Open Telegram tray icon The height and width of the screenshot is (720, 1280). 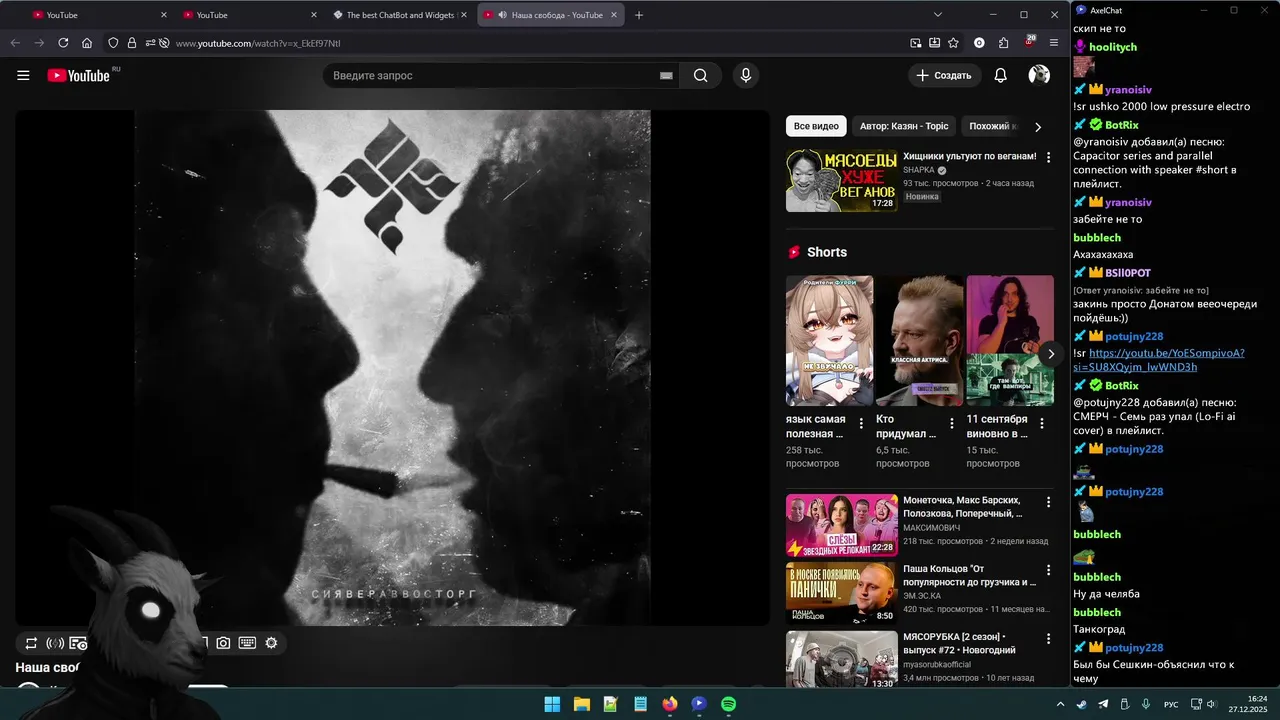[1103, 704]
